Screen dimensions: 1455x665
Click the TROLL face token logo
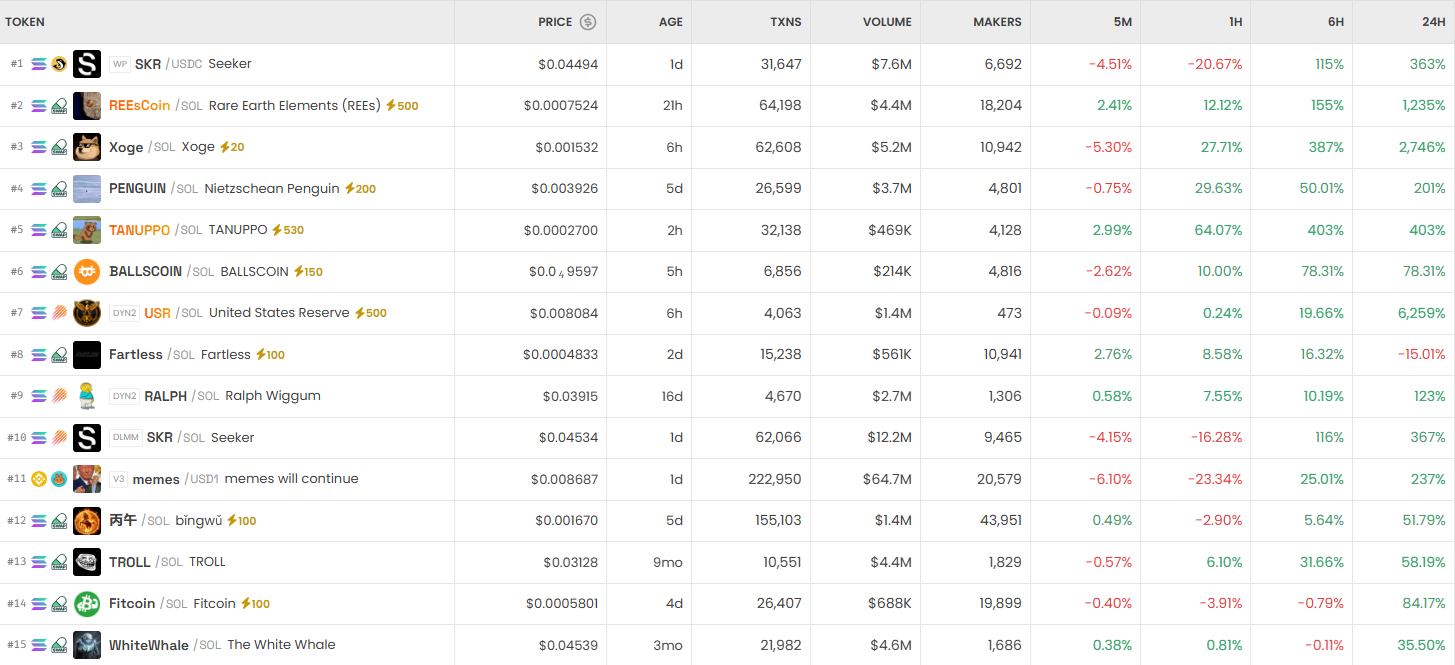tap(87, 562)
